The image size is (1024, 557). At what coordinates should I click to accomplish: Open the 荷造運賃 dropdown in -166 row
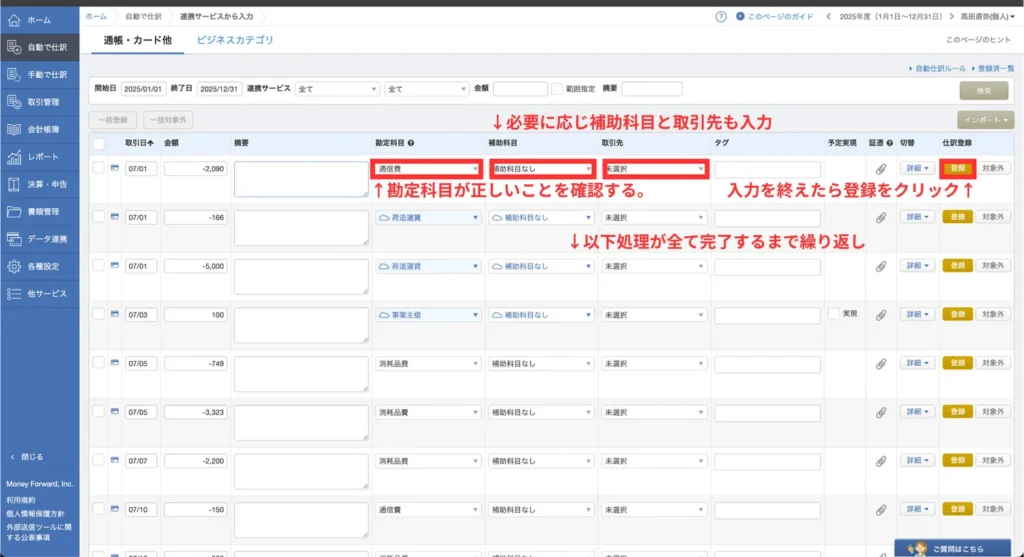tap(428, 217)
